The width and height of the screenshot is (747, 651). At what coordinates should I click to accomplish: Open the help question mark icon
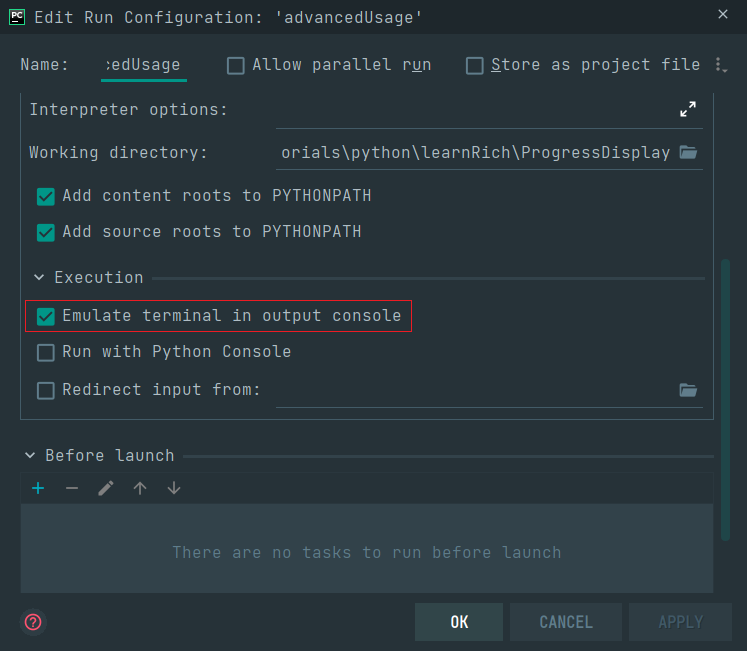34,622
